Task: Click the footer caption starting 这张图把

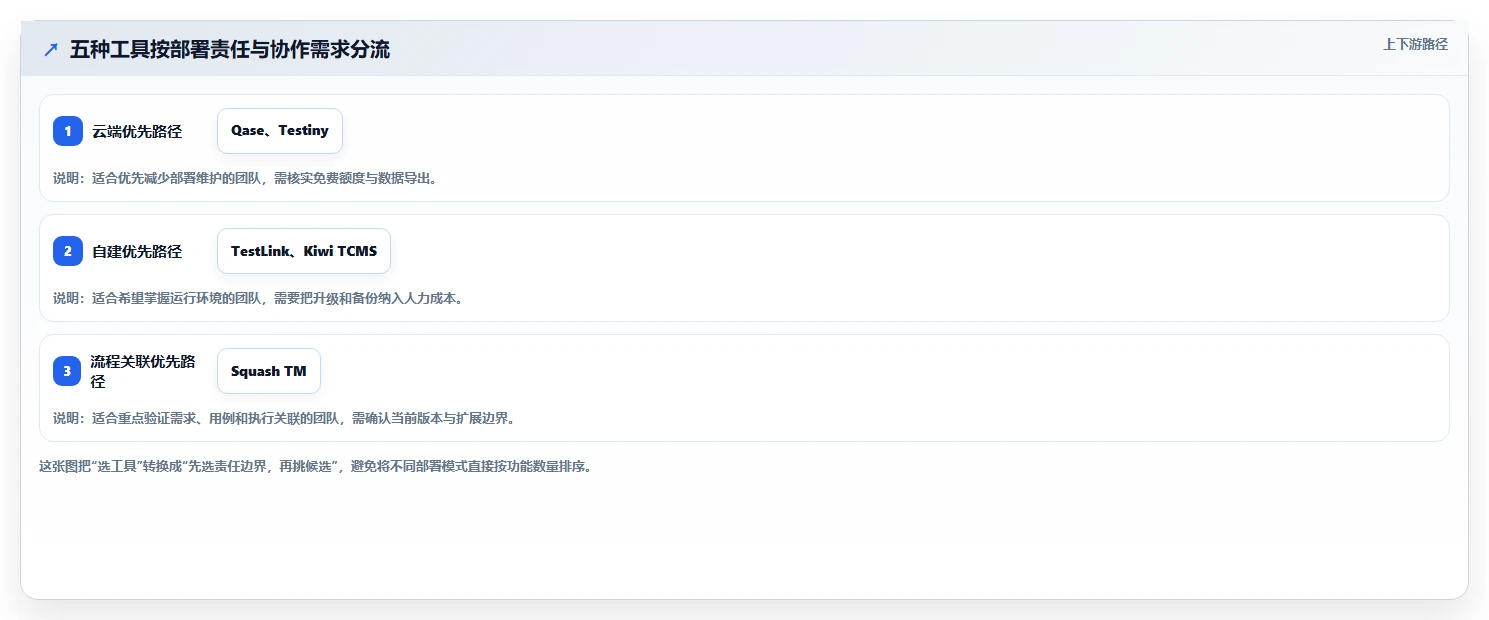Action: (x=316, y=466)
